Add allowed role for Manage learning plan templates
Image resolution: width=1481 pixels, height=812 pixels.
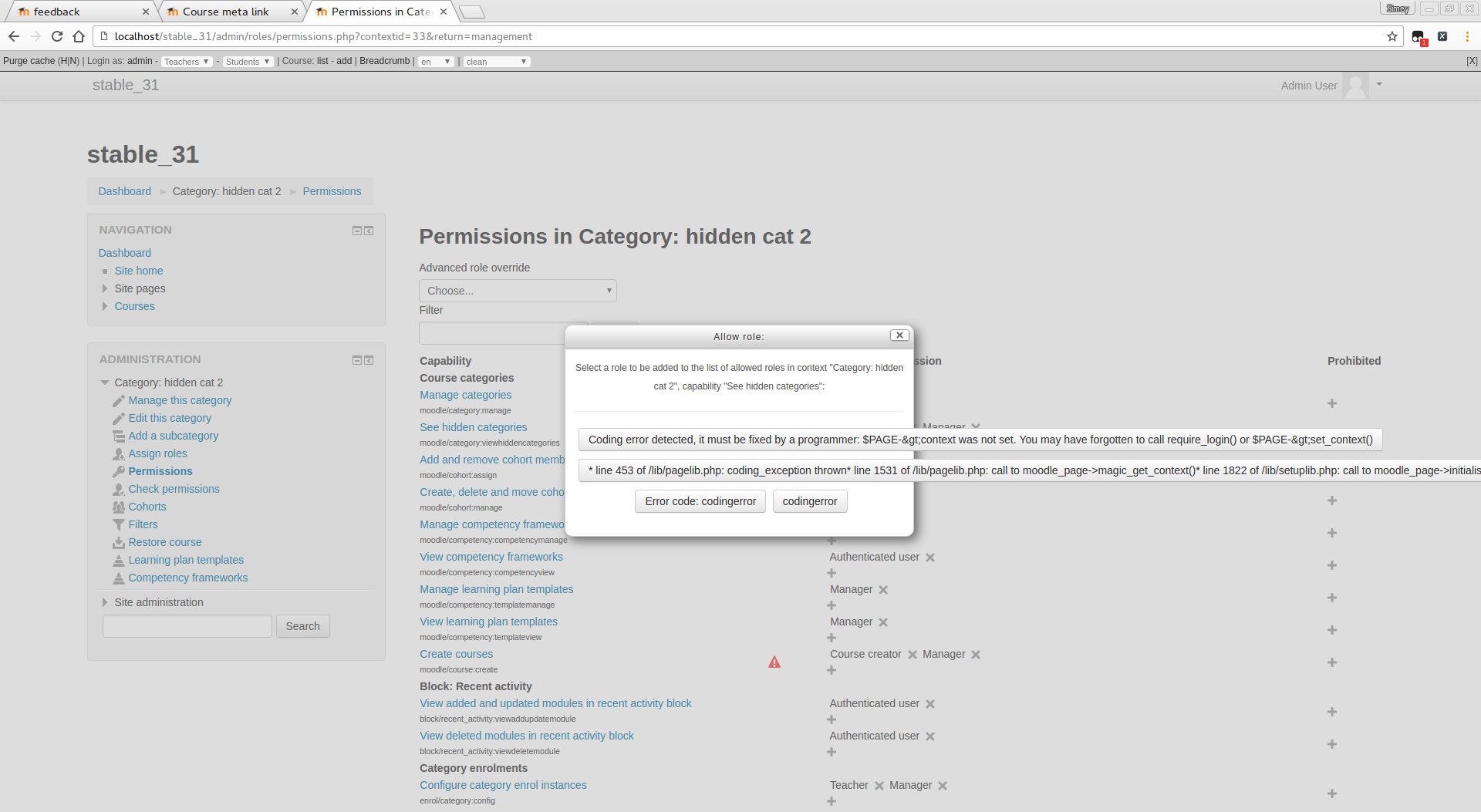click(x=832, y=605)
